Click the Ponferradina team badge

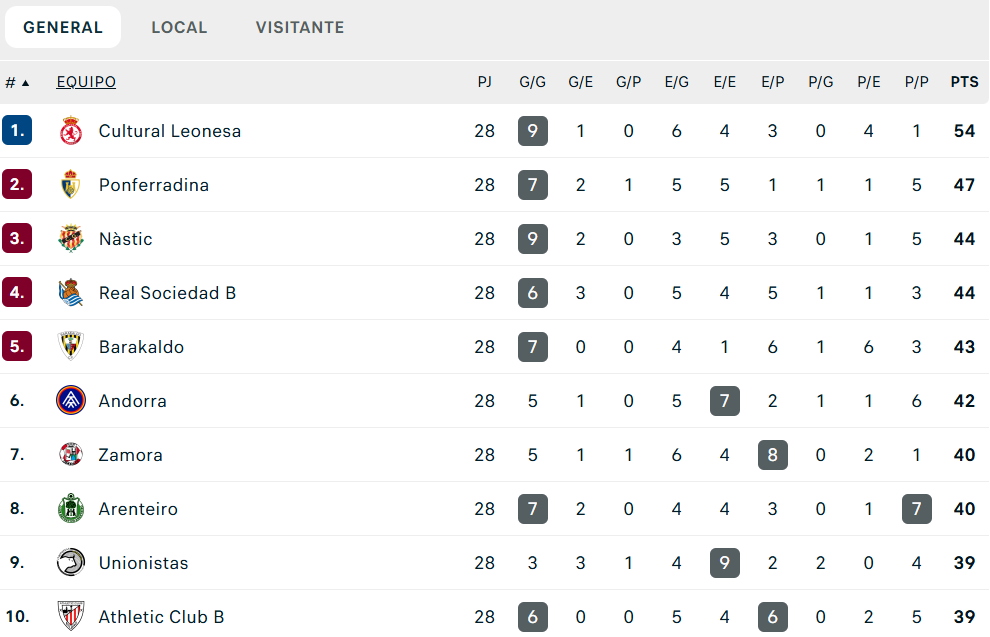point(71,185)
